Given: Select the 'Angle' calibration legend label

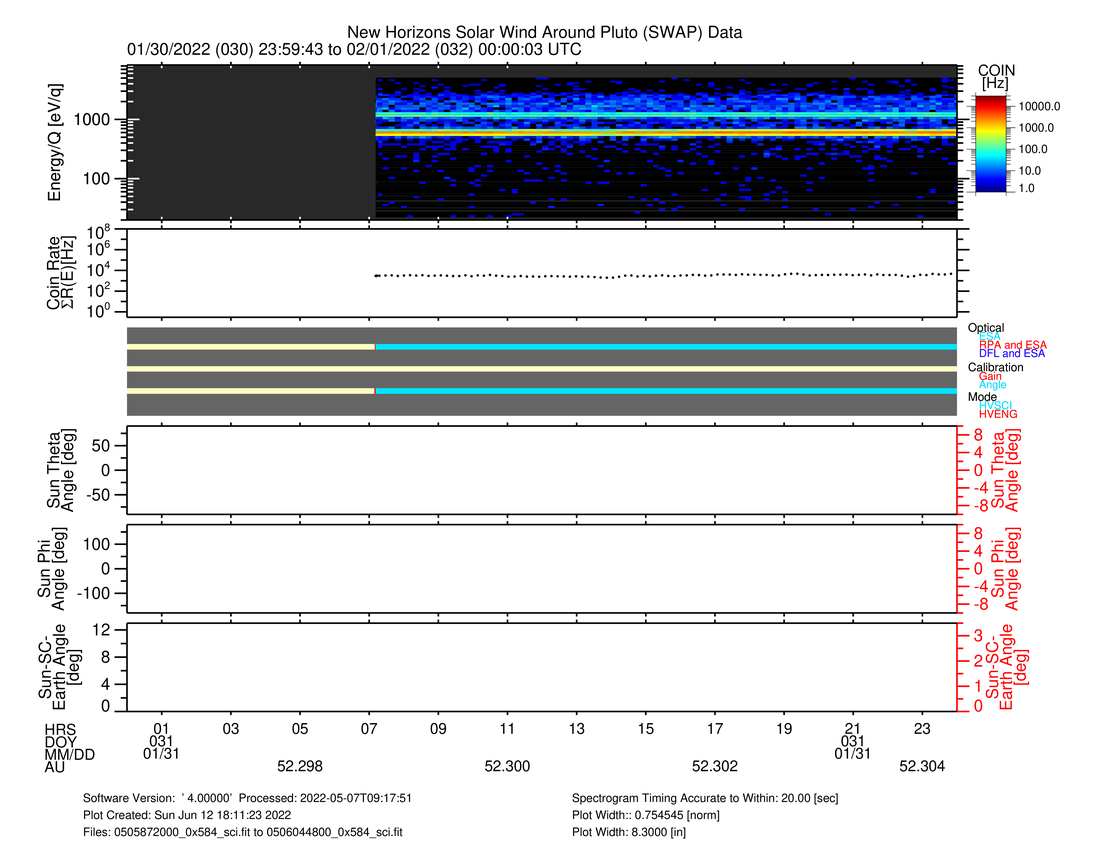Looking at the screenshot, I should tap(992, 385).
